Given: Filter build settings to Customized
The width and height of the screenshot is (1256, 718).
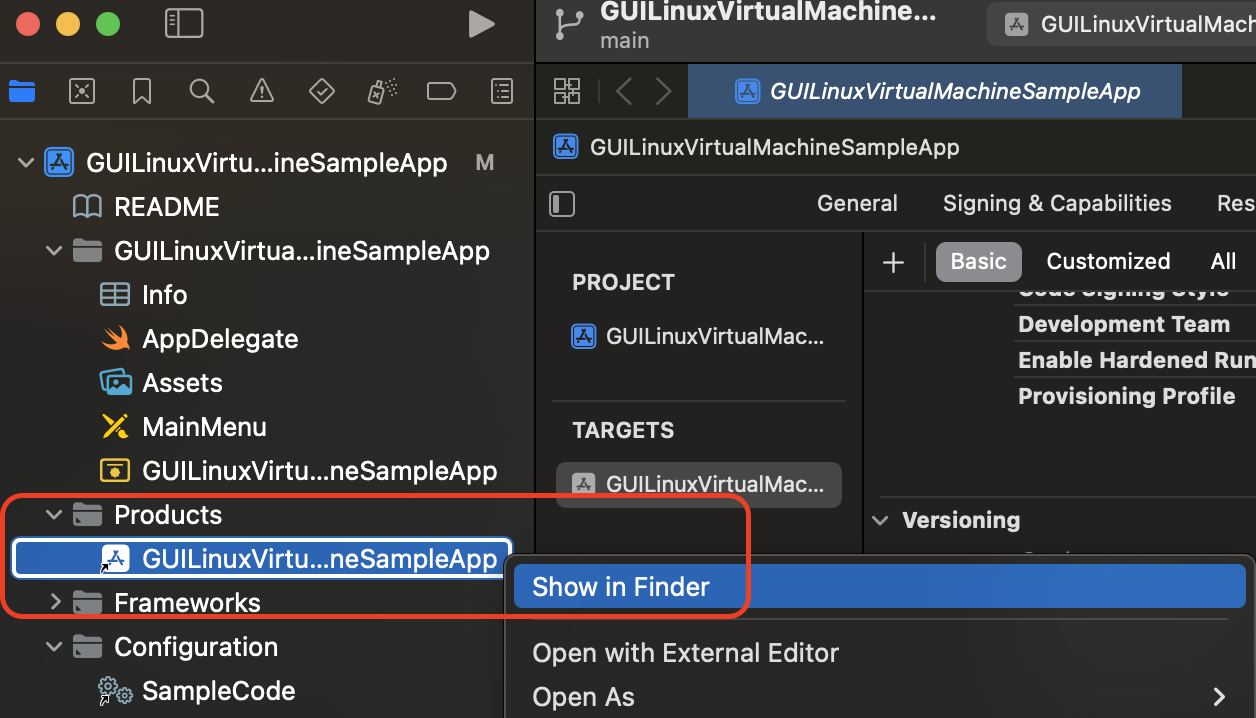Looking at the screenshot, I should coord(1108,262).
